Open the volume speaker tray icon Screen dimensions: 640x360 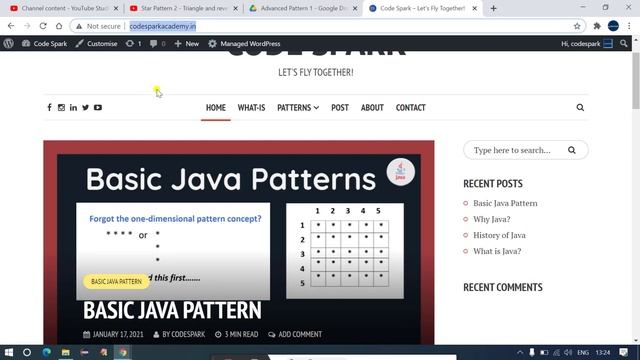(568, 352)
